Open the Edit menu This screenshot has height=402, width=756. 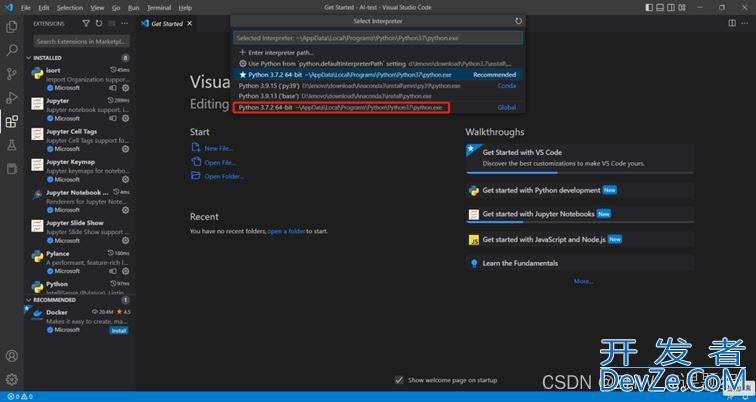43,8
